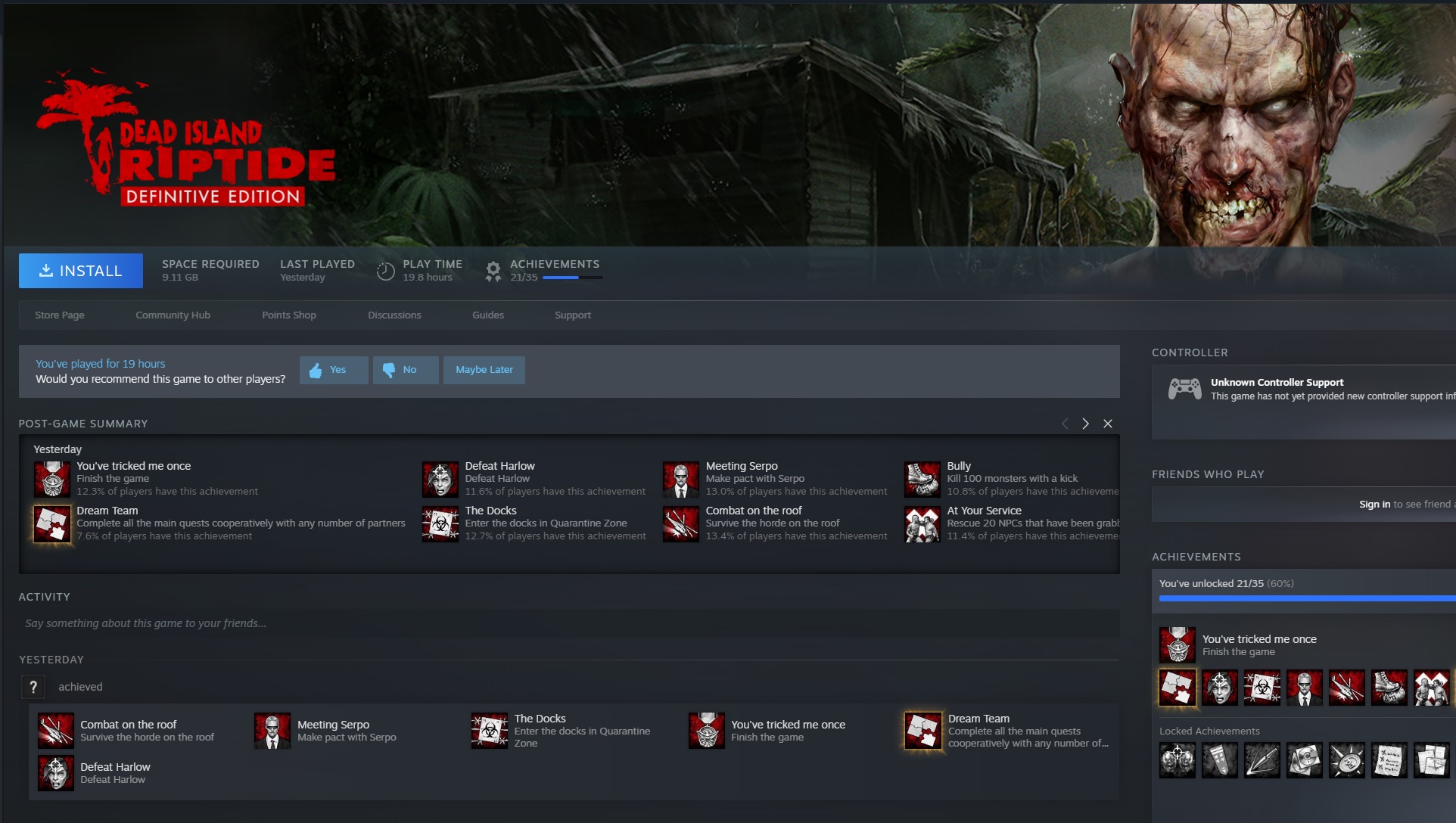Open the Store Page tab
Image resolution: width=1456 pixels, height=823 pixels.
point(60,315)
